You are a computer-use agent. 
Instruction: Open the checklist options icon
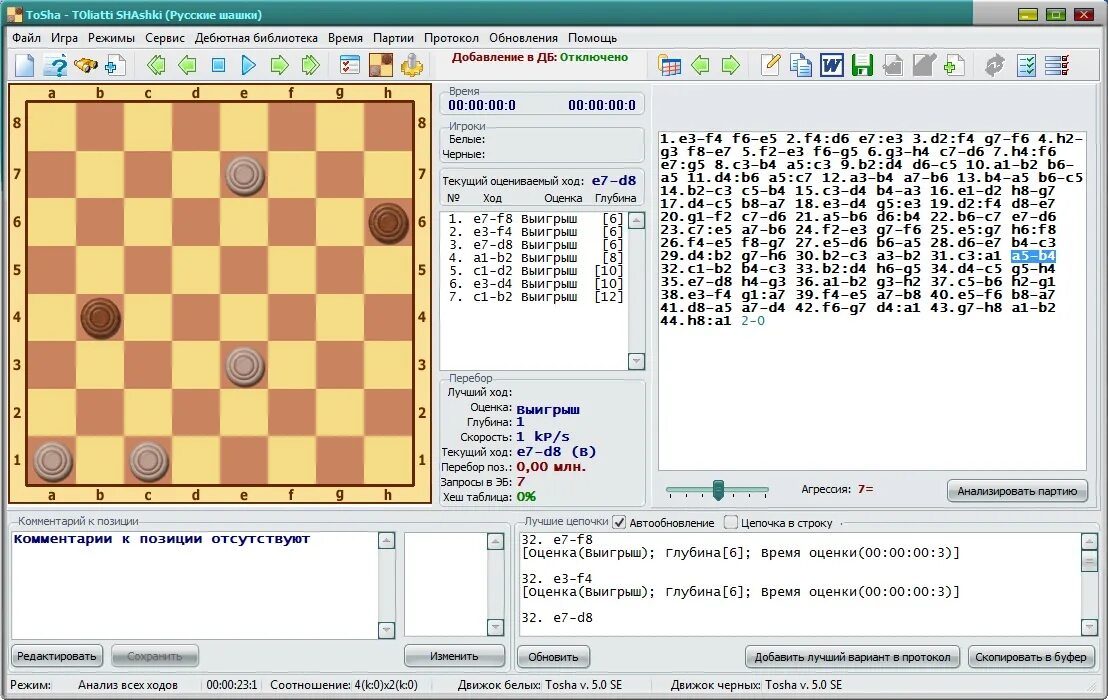click(350, 66)
